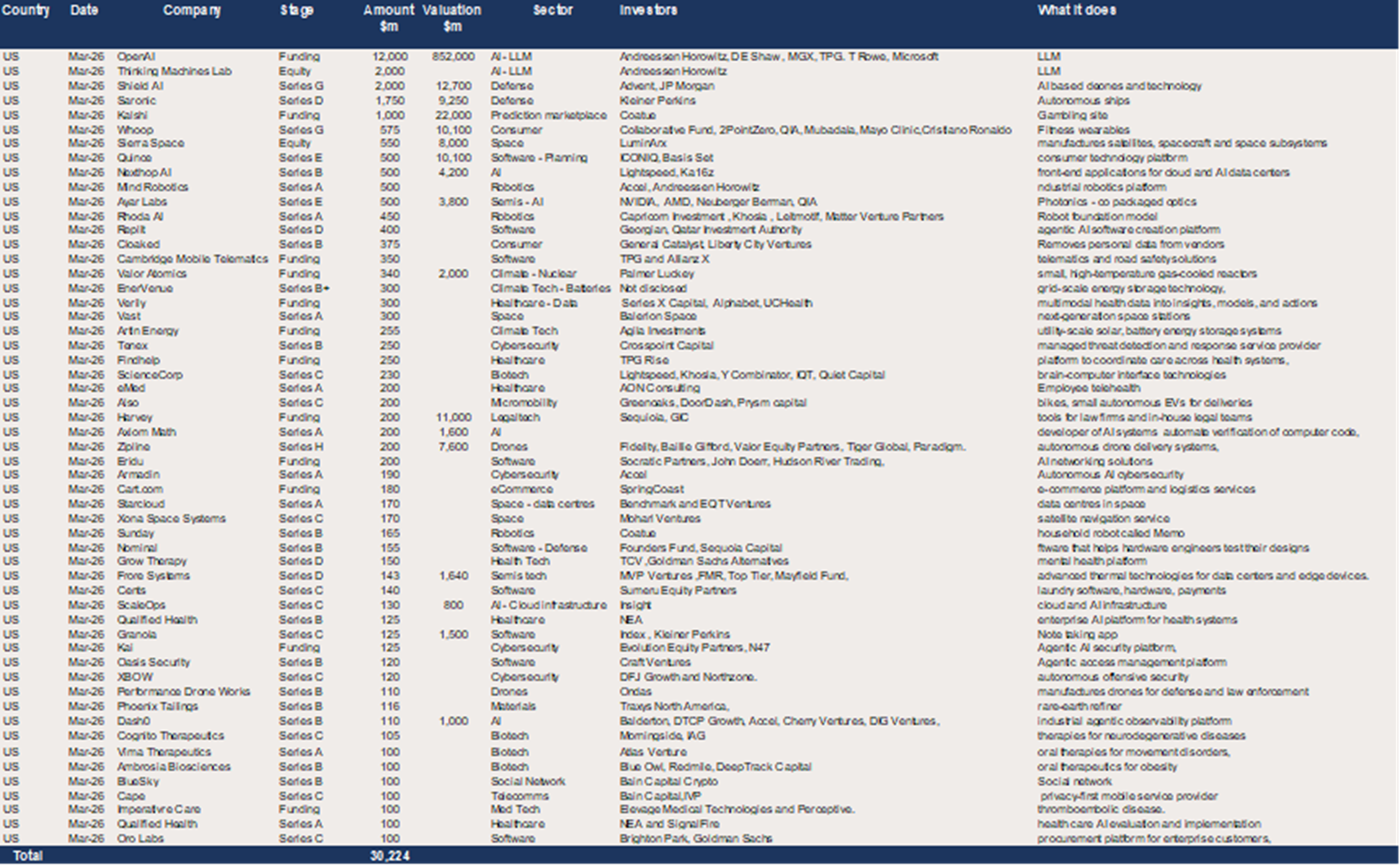Select the ScaleOps company cell
Viewport: 1400px width, 865px height.
pos(141,605)
